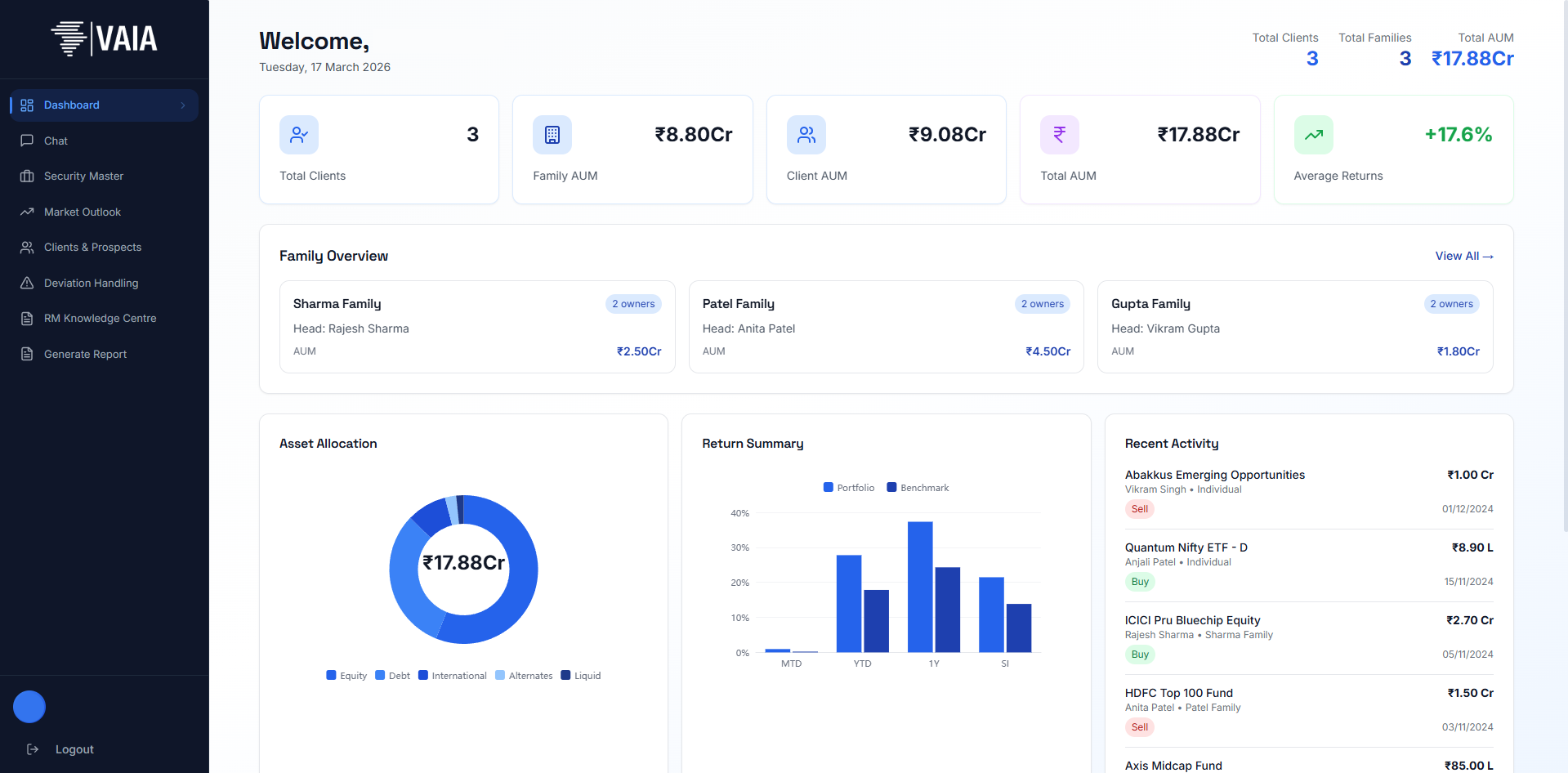
Task: Toggle Equity in Asset Allocation legend
Action: [346, 676]
